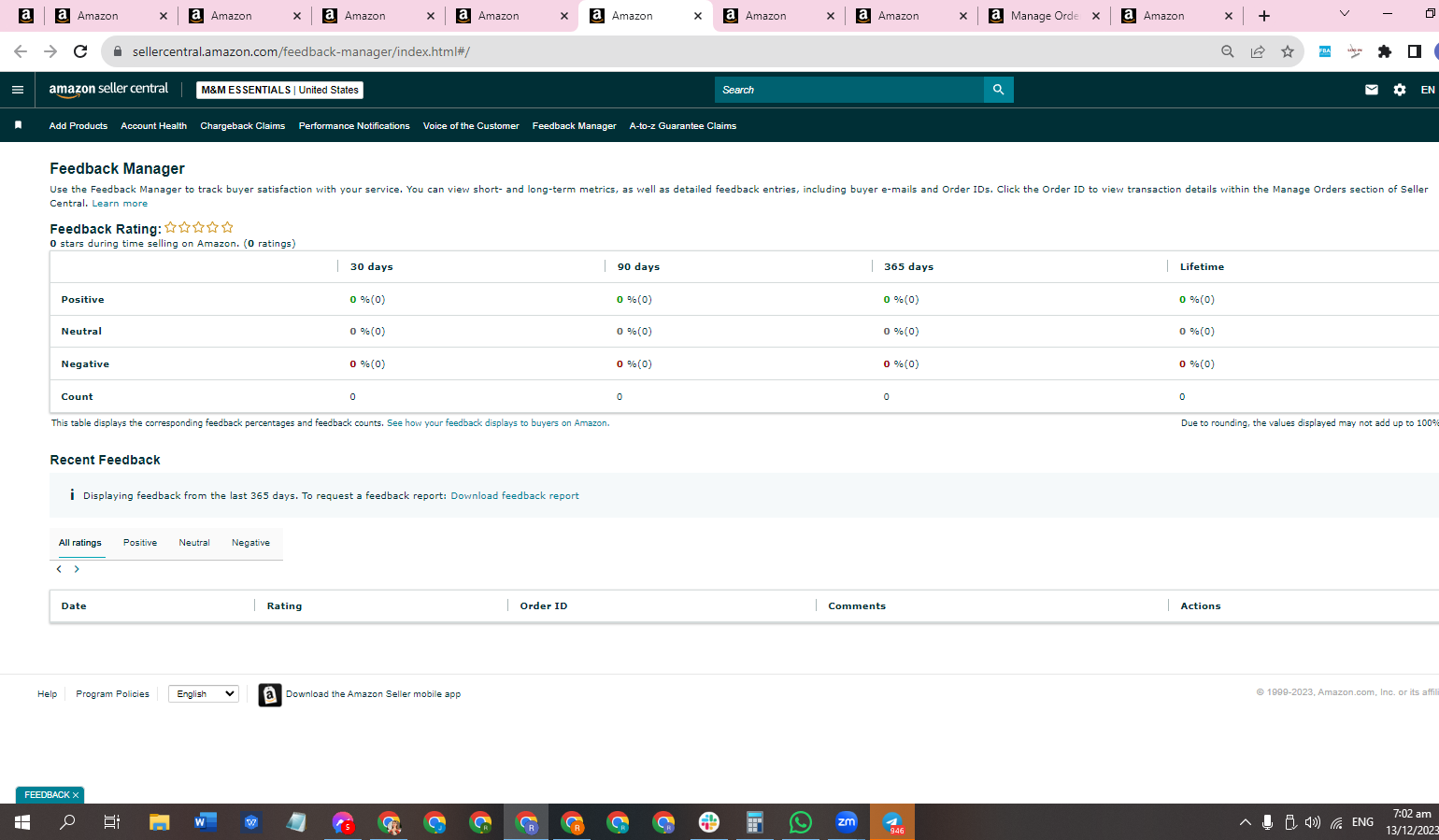Launch WhatsApp from the taskbar
The image size is (1439, 840).
[x=801, y=822]
